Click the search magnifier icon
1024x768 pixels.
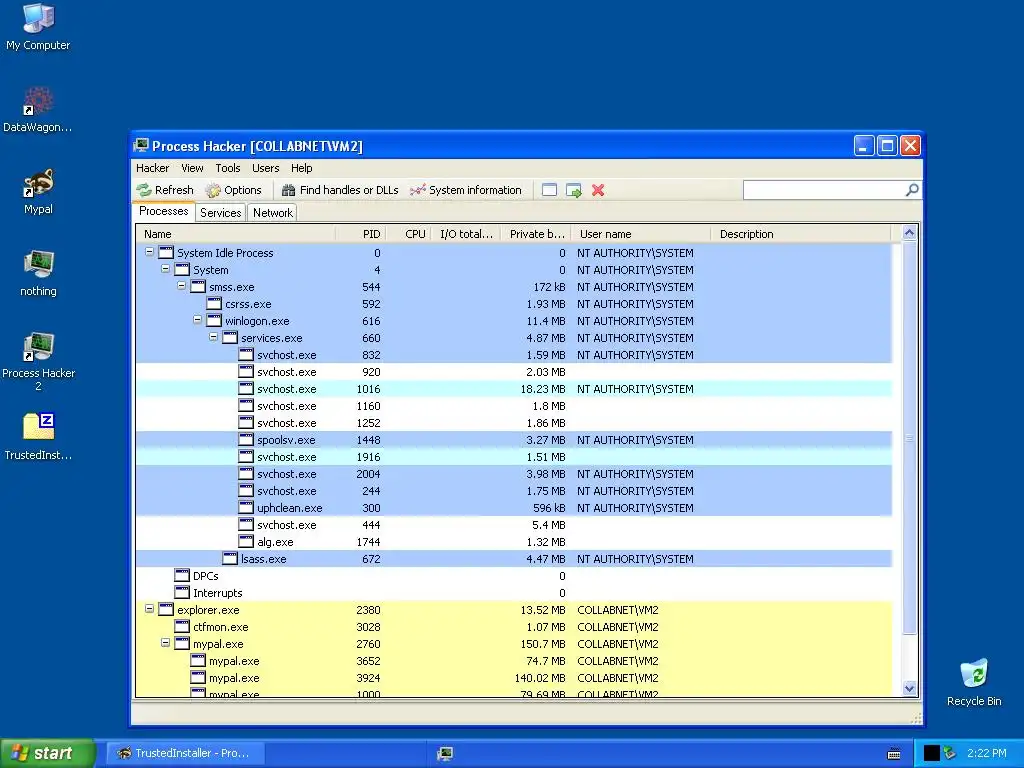[912, 190]
